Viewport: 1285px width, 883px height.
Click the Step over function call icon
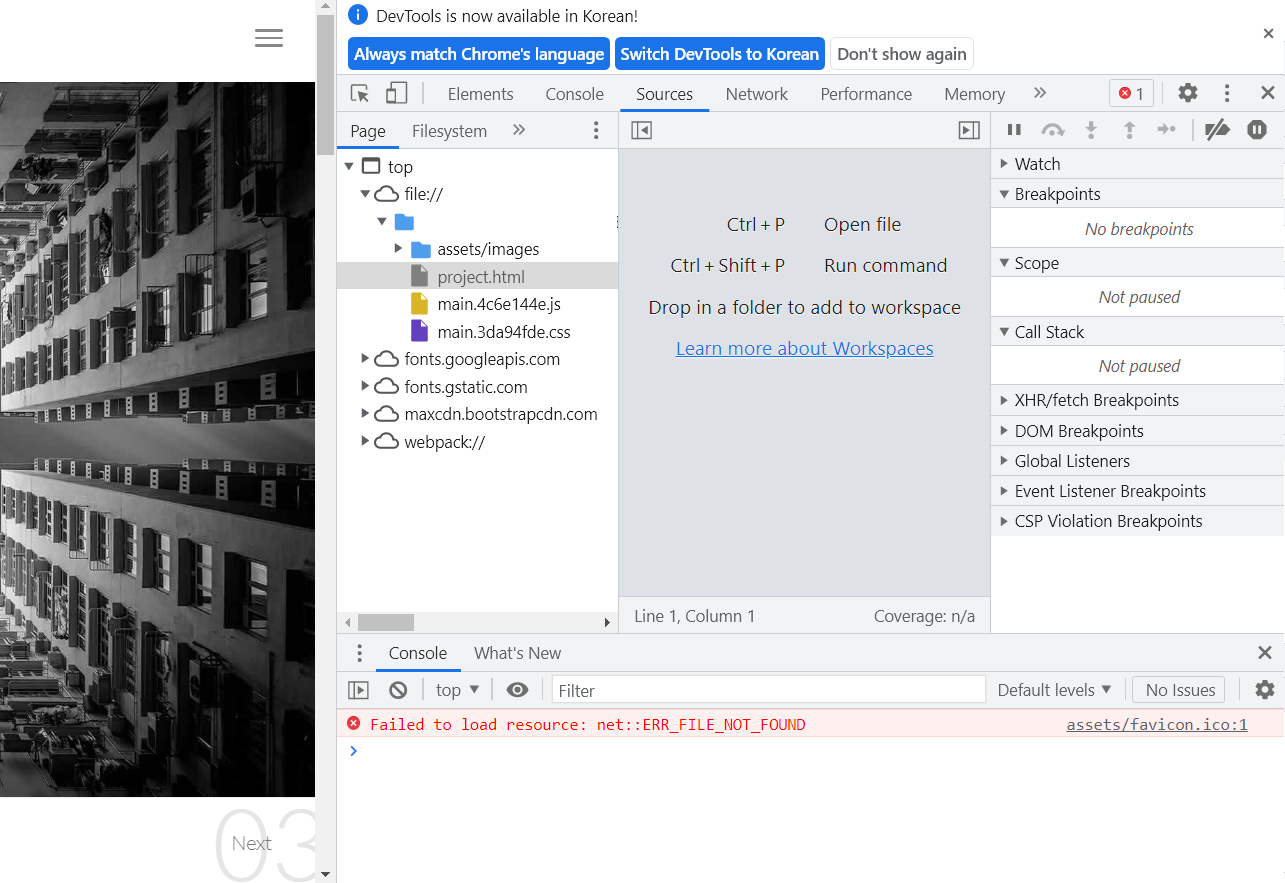pos(1053,129)
